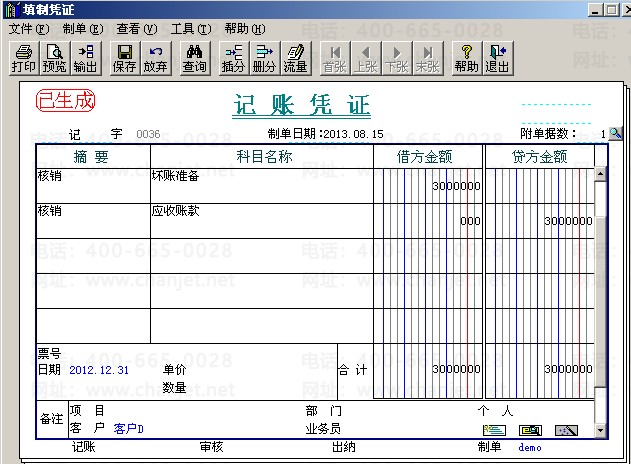
Task: Save the voucher with 保存
Action: coord(124,58)
